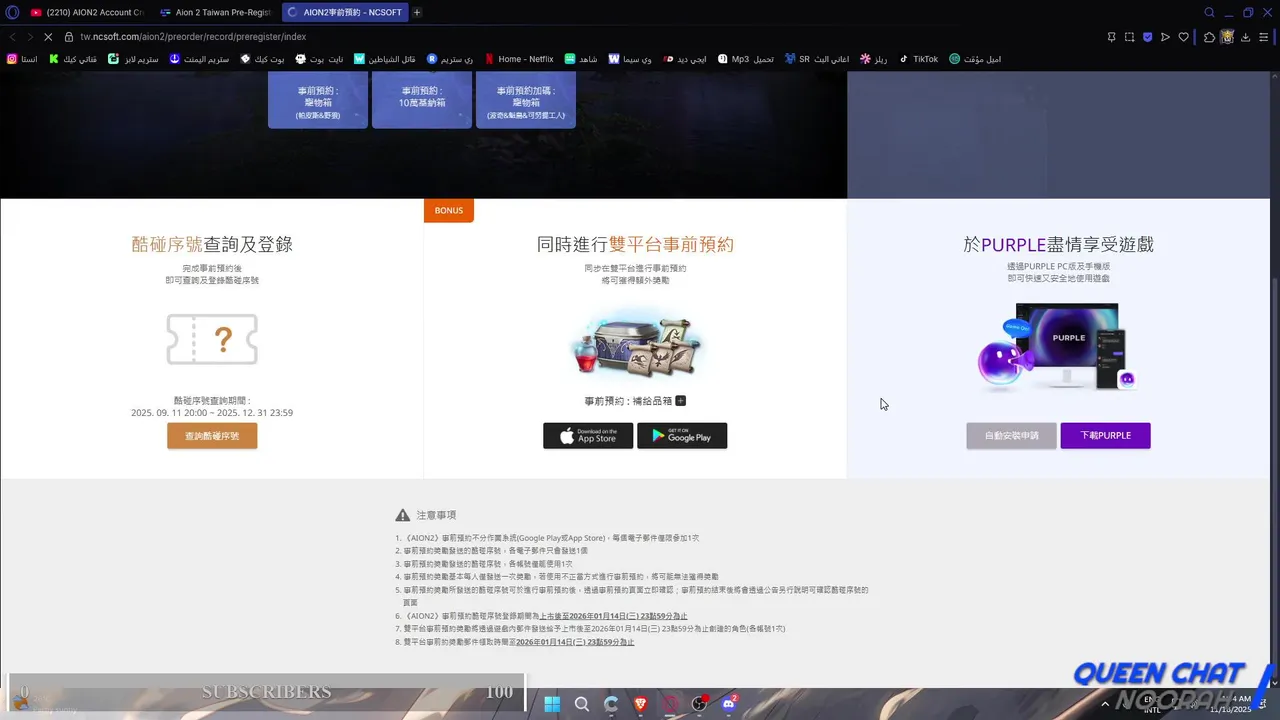
Task: Click the 注意事項 warning triangle icon
Action: click(x=402, y=515)
